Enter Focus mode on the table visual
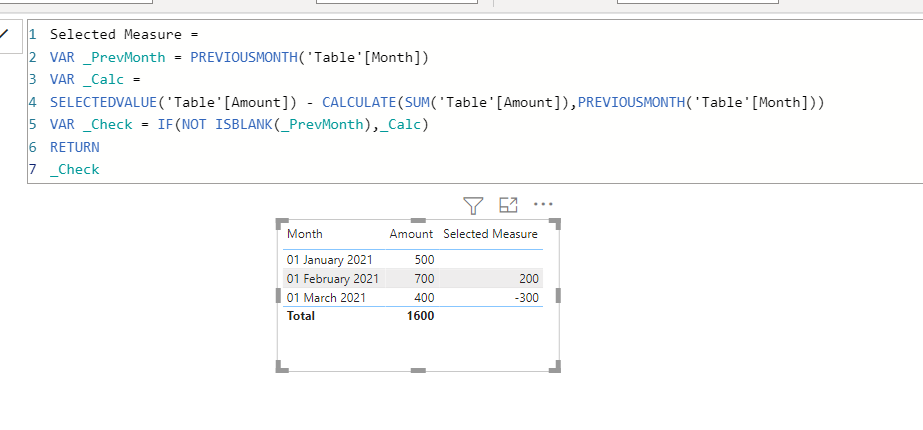 click(x=508, y=205)
